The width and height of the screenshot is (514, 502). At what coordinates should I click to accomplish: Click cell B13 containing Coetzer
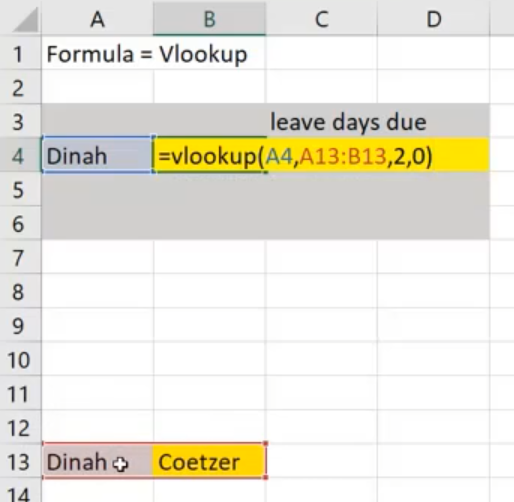coord(209,461)
